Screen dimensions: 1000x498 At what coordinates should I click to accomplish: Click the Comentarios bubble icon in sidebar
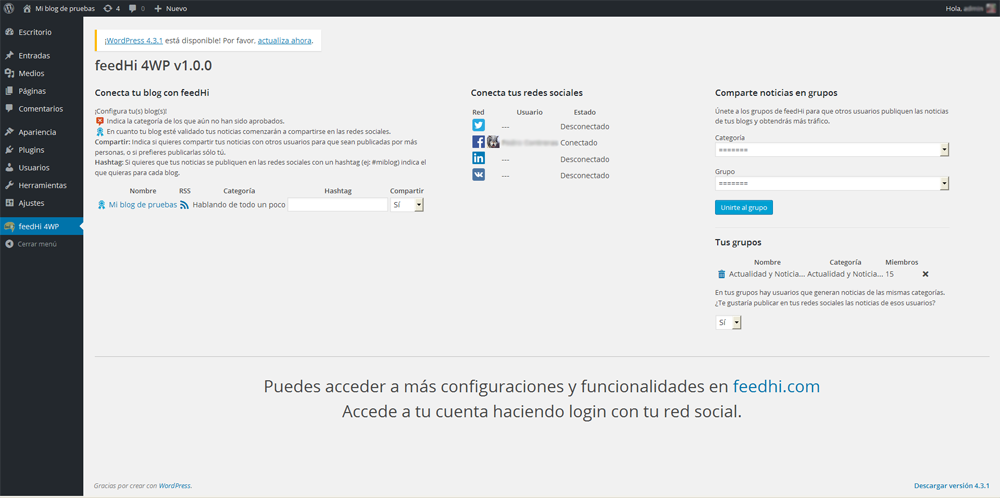9,109
